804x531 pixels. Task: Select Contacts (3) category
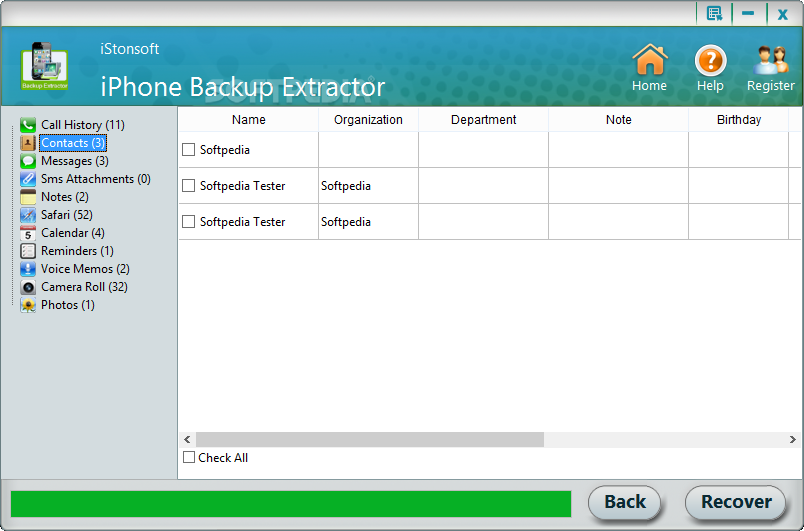73,142
